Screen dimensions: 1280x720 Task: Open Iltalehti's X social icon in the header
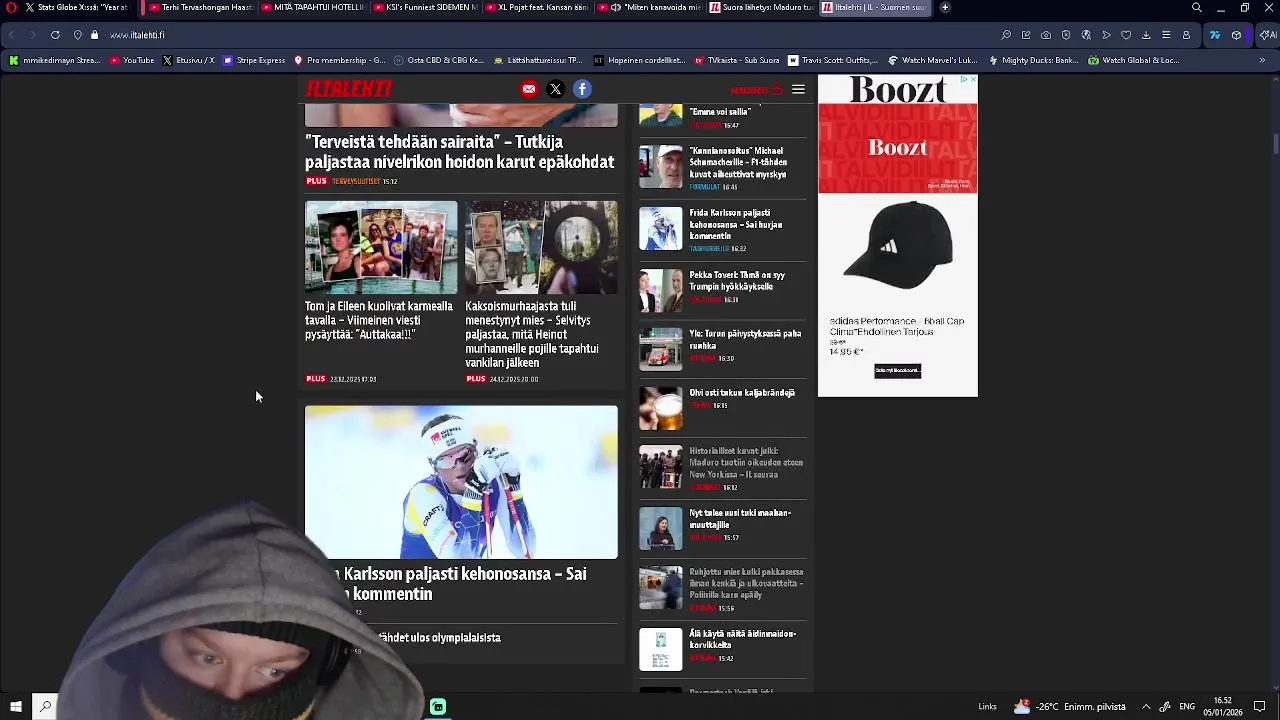[x=556, y=89]
